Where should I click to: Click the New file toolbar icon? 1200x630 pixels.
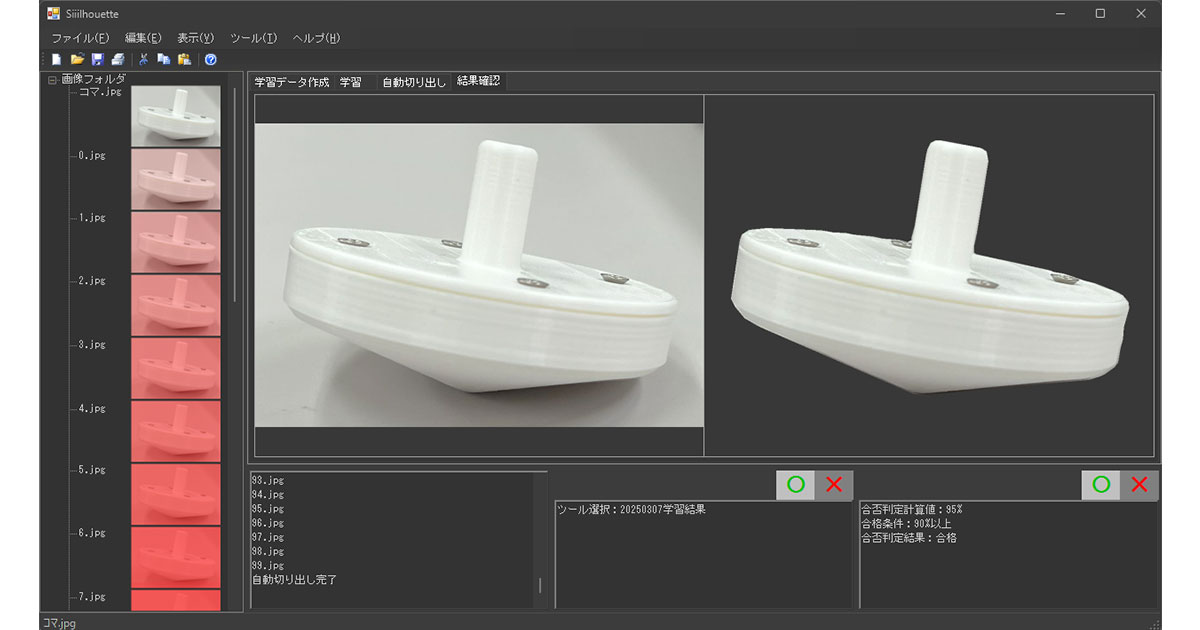coord(56,59)
